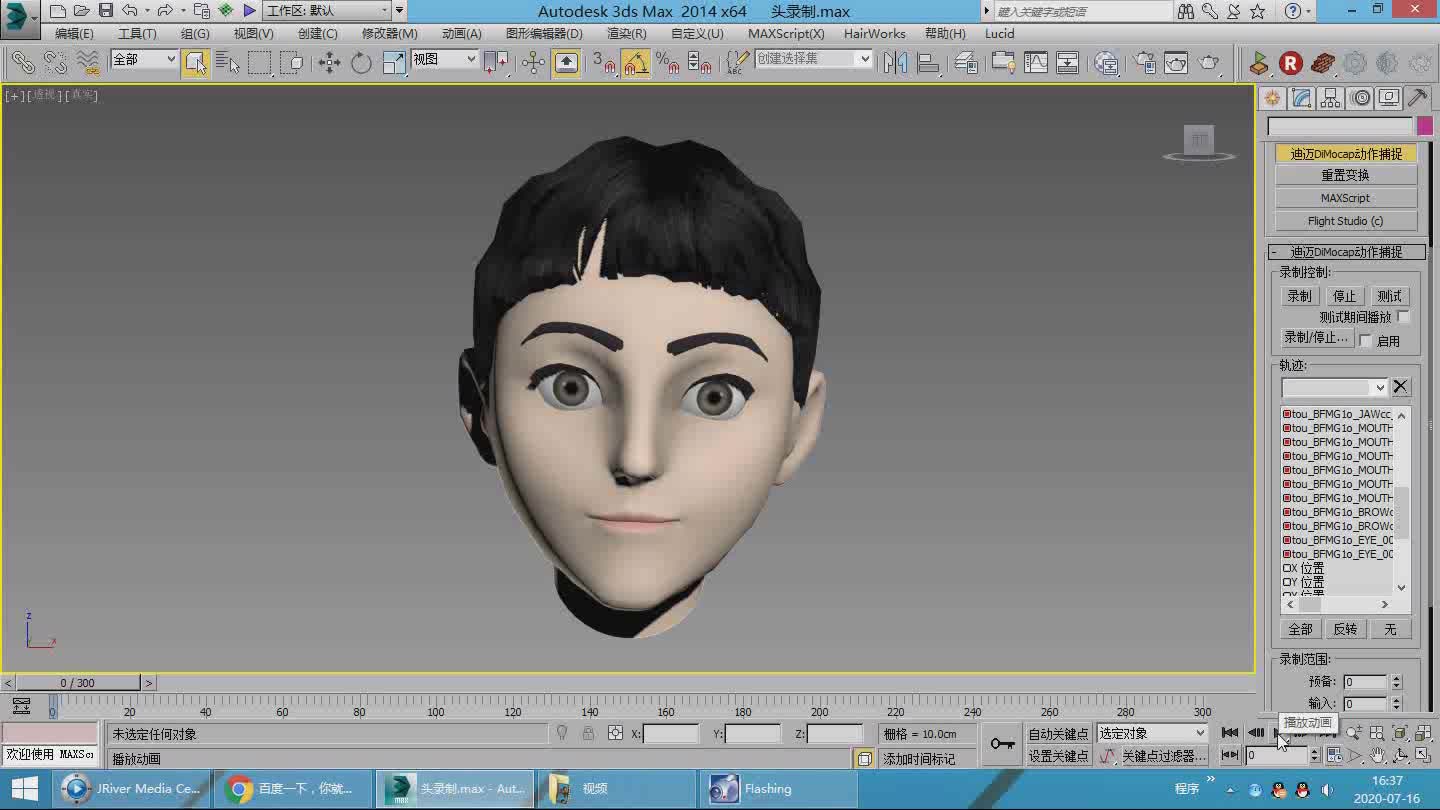The width and height of the screenshot is (1440, 810).
Task: Open the 选定对象 key filter dropdown
Action: (x=1152, y=733)
